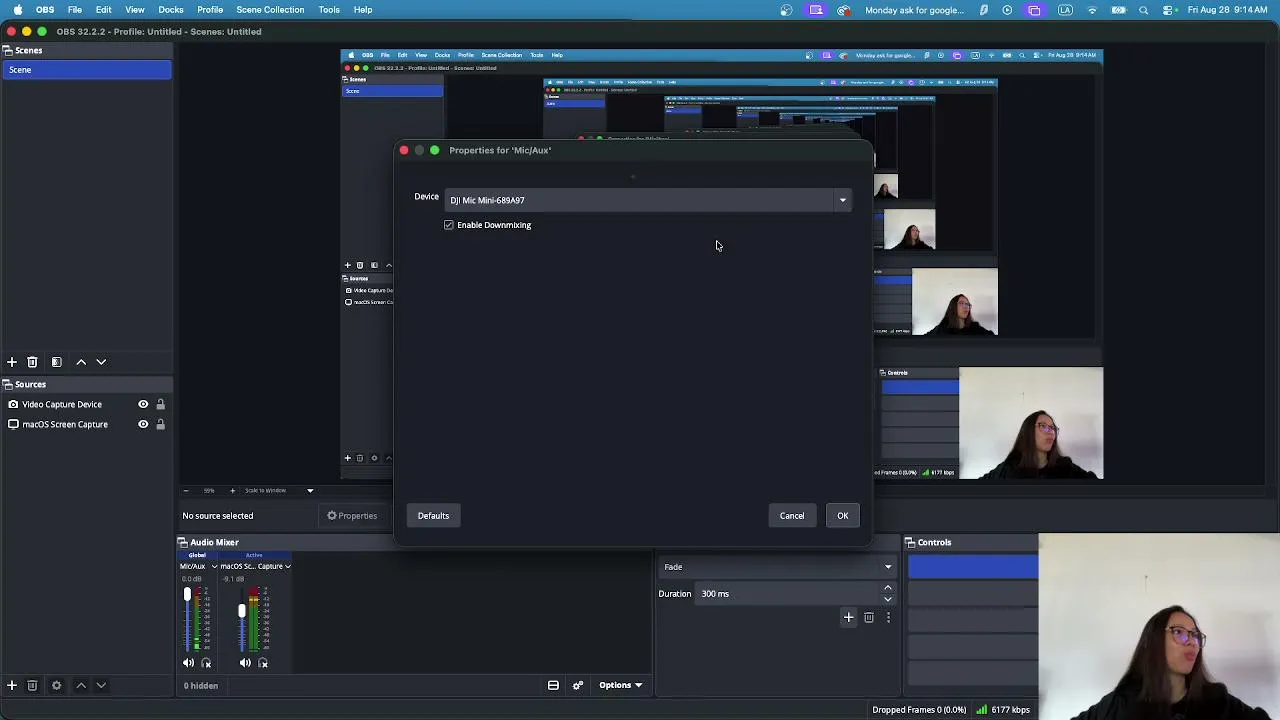
Task: Mute the macOS Screen Capture audio channel
Action: pos(245,663)
